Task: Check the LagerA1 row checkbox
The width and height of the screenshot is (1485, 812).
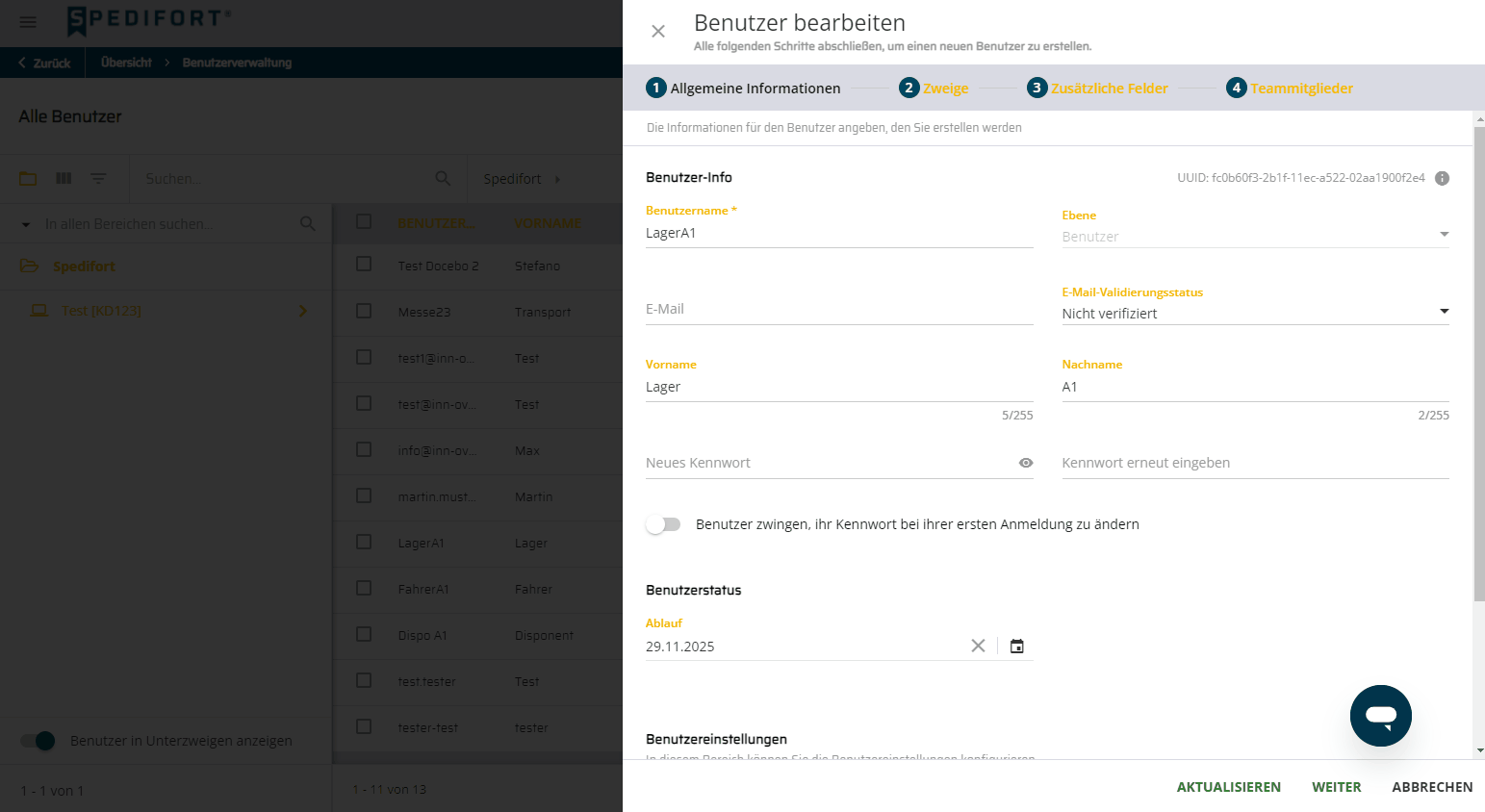Action: (x=364, y=542)
